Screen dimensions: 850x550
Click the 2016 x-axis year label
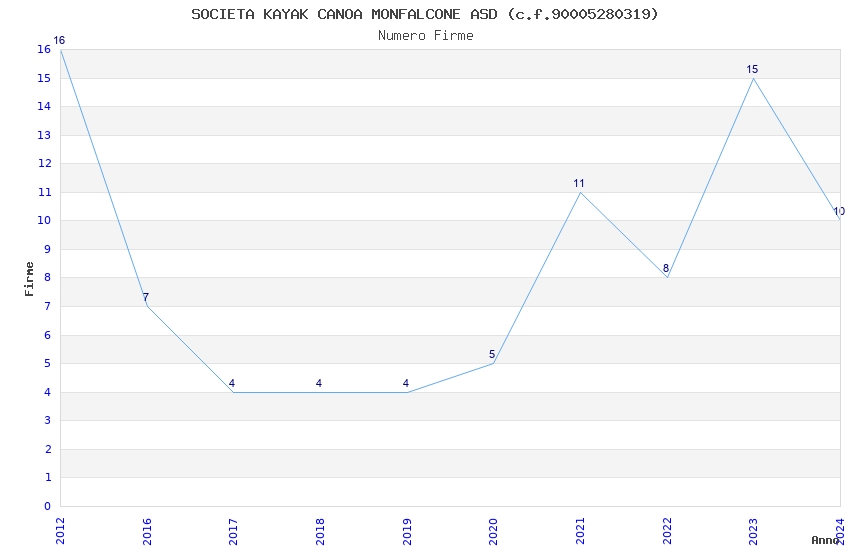(x=147, y=531)
